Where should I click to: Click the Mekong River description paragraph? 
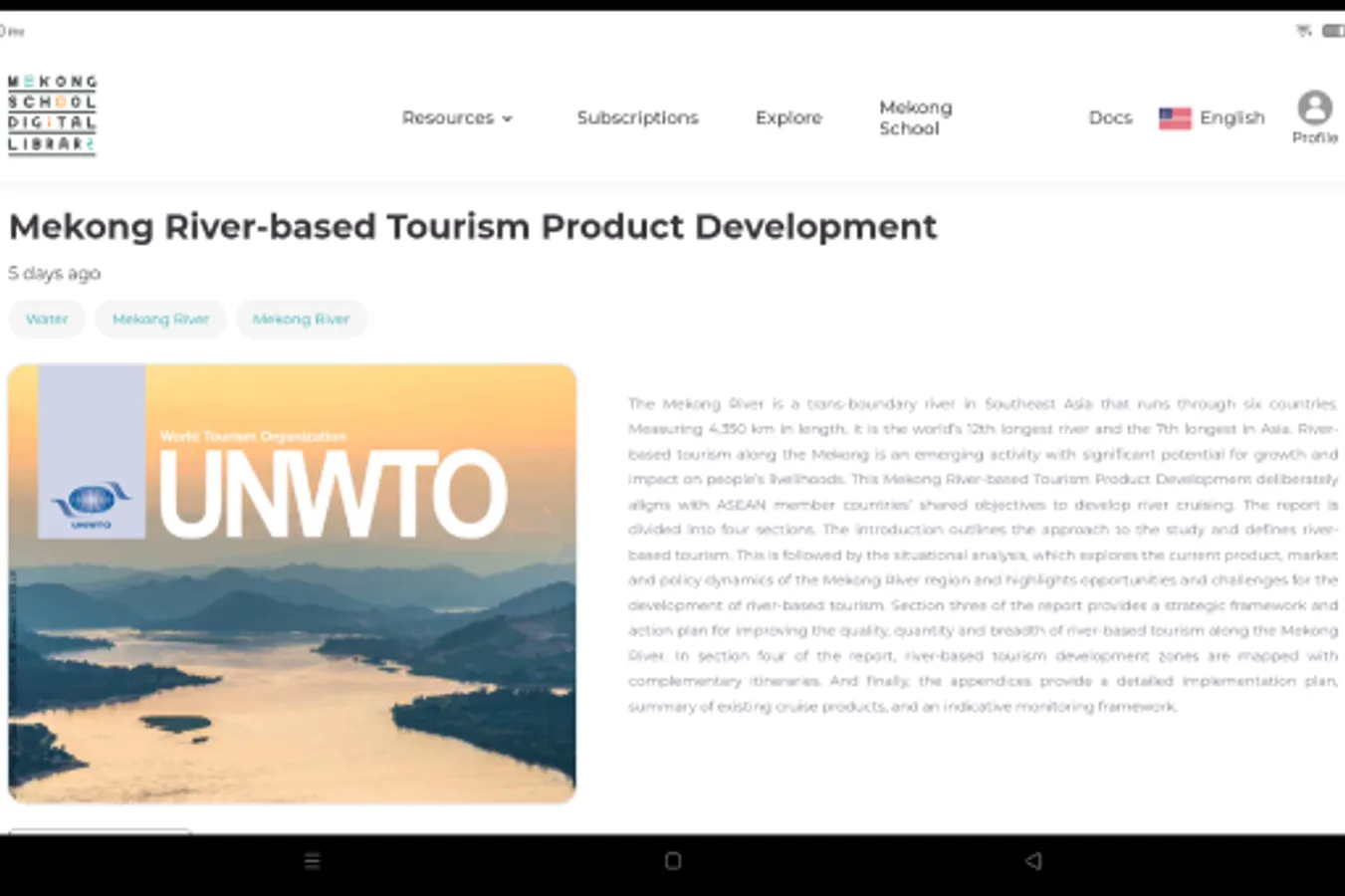click(x=983, y=555)
